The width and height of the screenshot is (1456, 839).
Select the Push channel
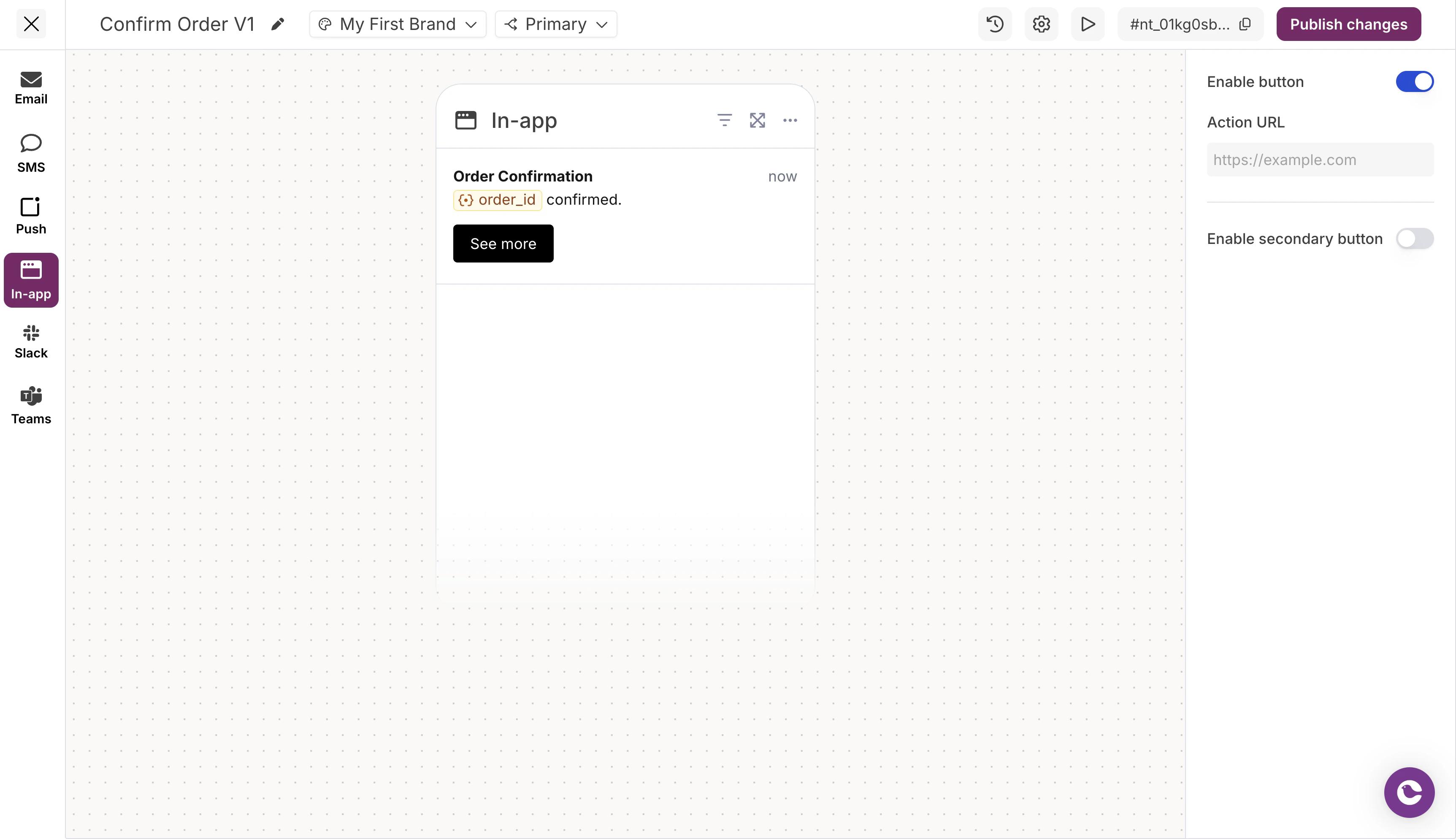point(30,215)
